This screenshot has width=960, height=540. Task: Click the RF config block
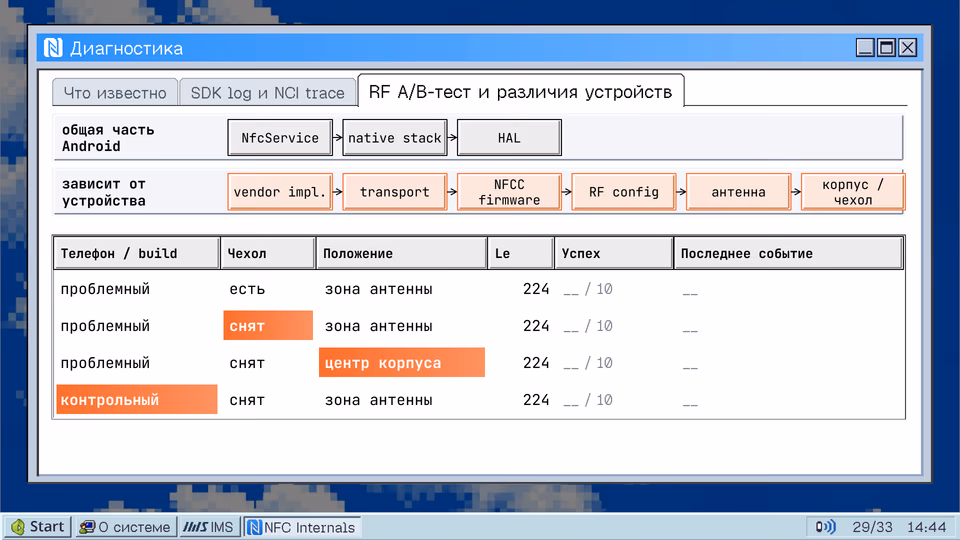coord(623,192)
